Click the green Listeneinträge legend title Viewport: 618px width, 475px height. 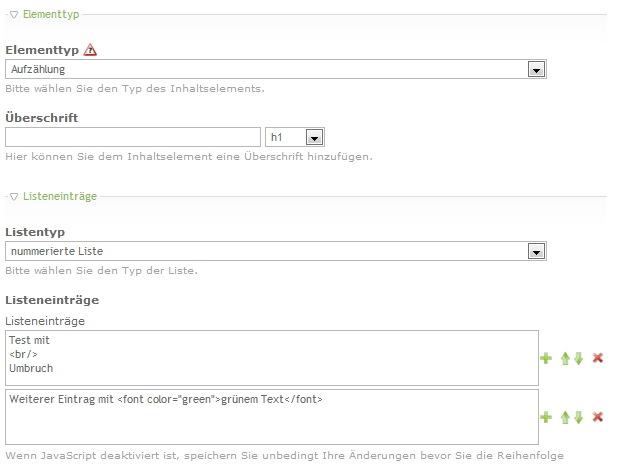click(x=60, y=196)
